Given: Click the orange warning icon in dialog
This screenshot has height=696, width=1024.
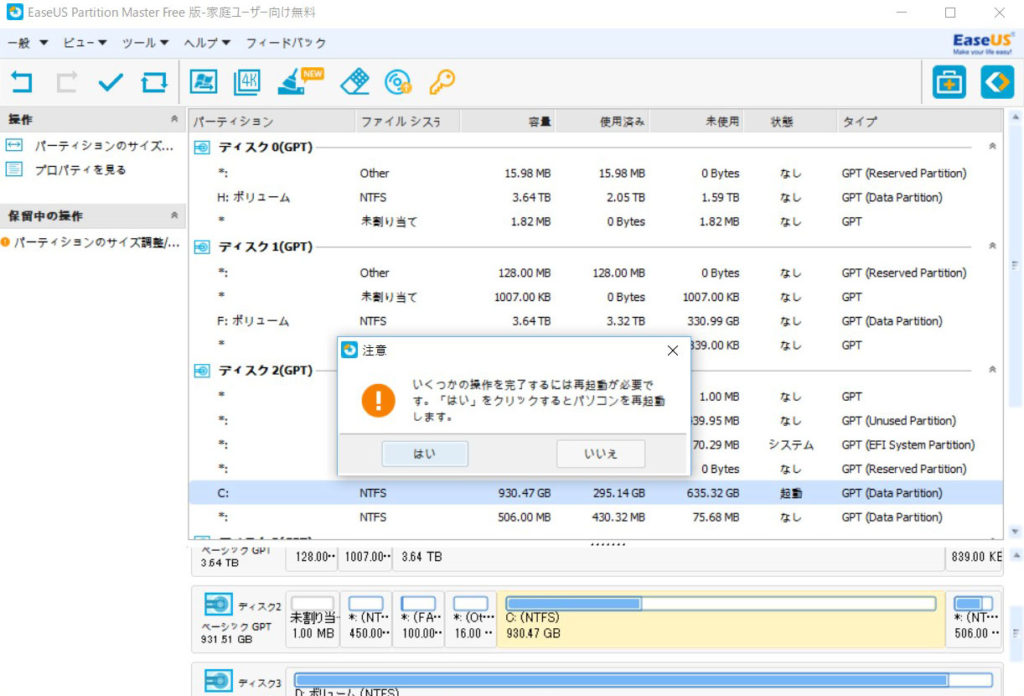Looking at the screenshot, I should [x=378, y=400].
